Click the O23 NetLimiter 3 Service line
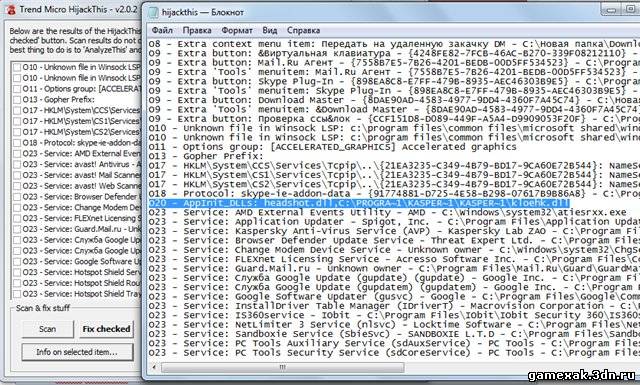Screen dimensions: 640x385 coord(394,325)
